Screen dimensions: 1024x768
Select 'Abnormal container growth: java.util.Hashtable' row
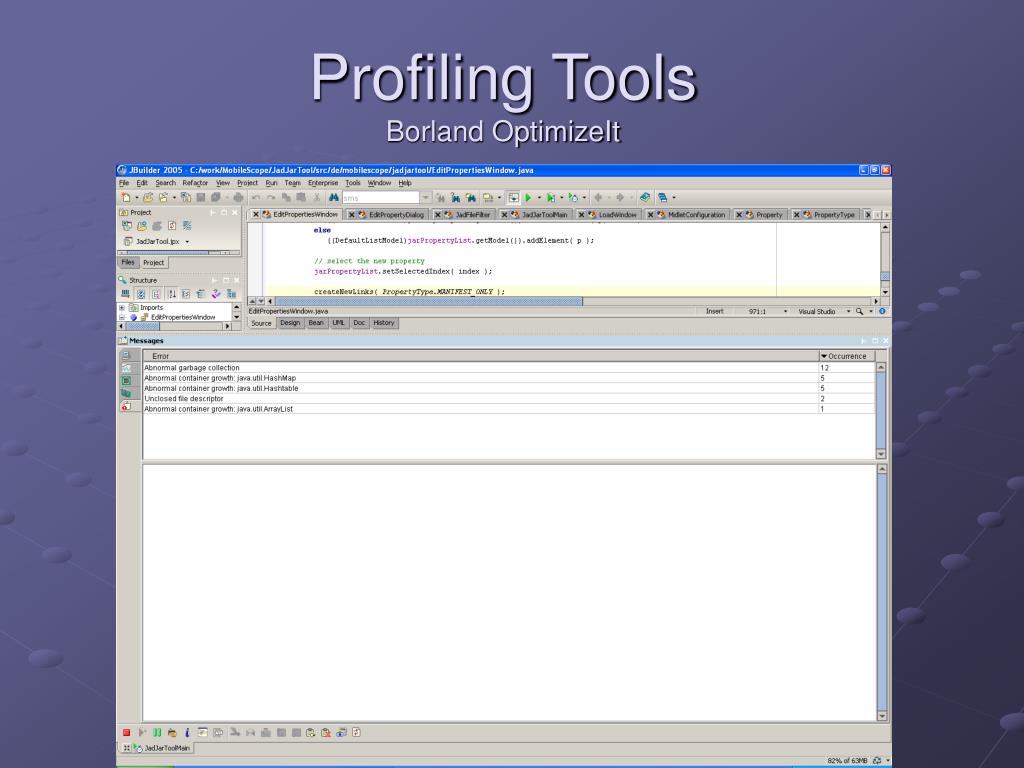[509, 389]
